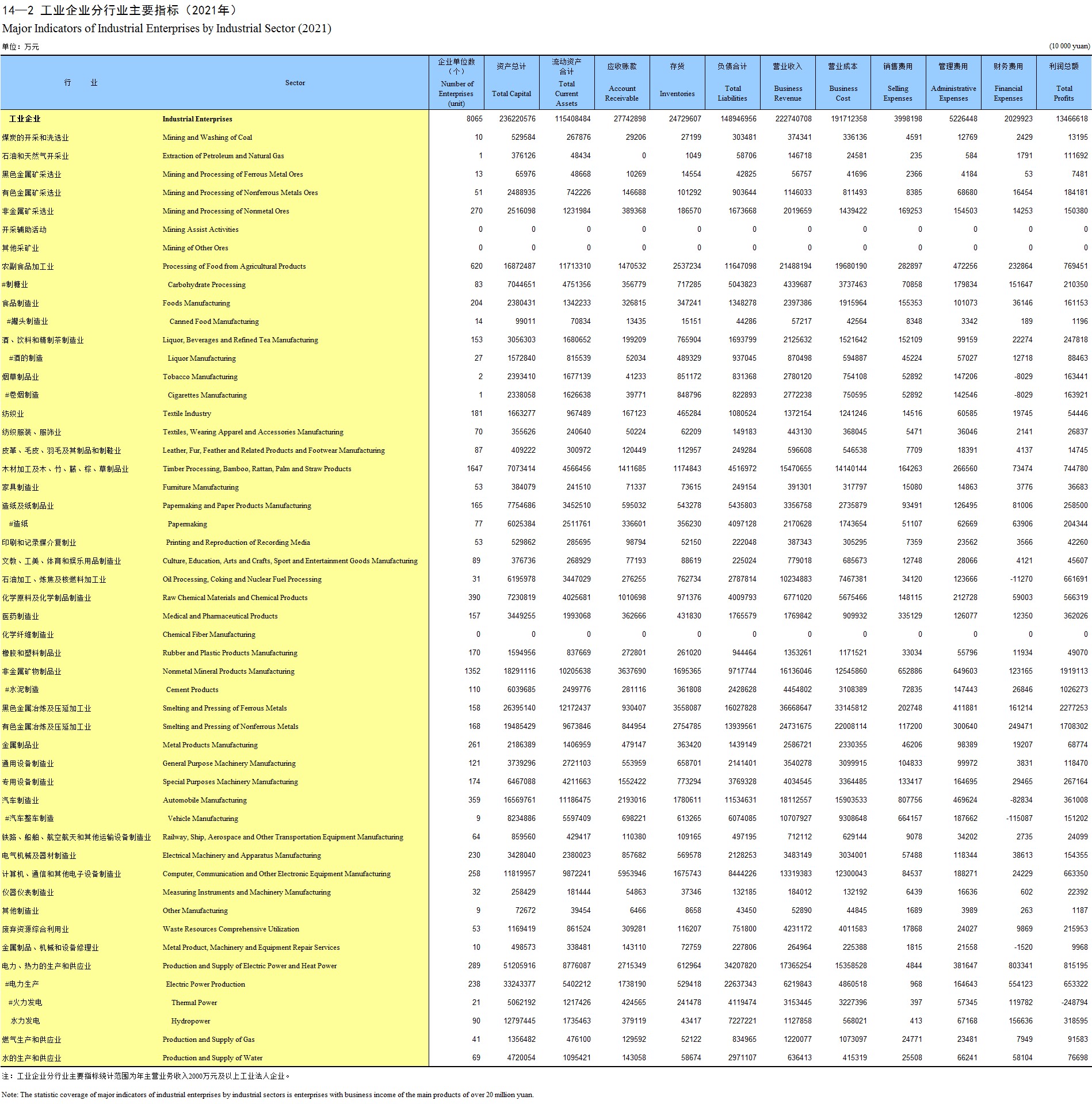Click 'General Purpose Machinery Manufacturing' row
The height and width of the screenshot is (1104, 1092).
tap(229, 763)
